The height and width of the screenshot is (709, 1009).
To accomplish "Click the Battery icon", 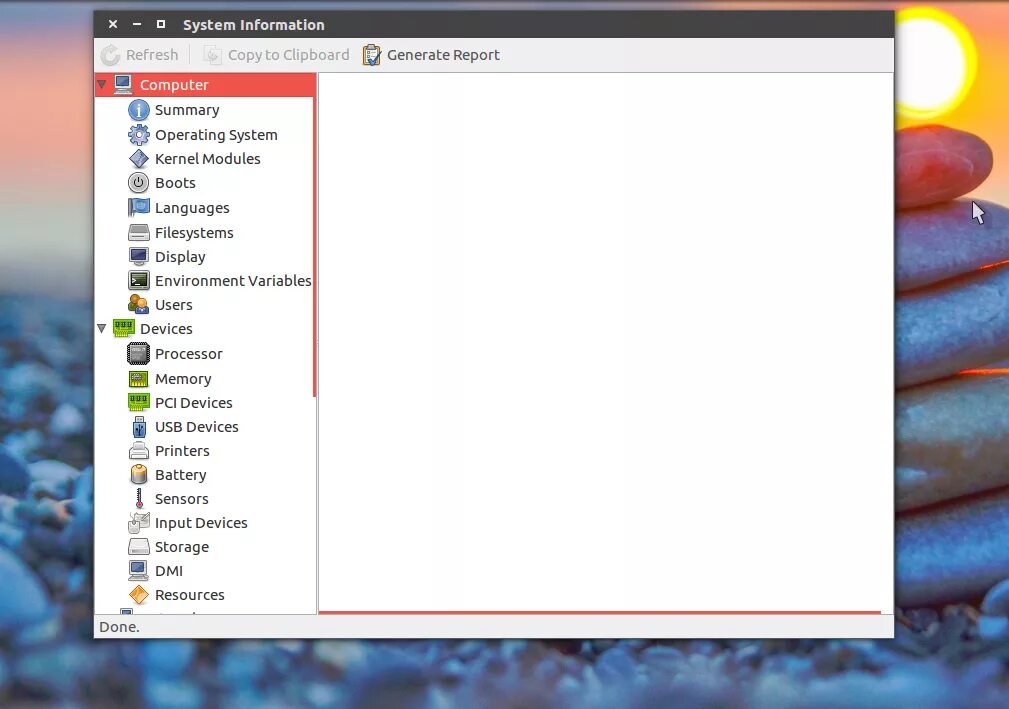I will (138, 475).
